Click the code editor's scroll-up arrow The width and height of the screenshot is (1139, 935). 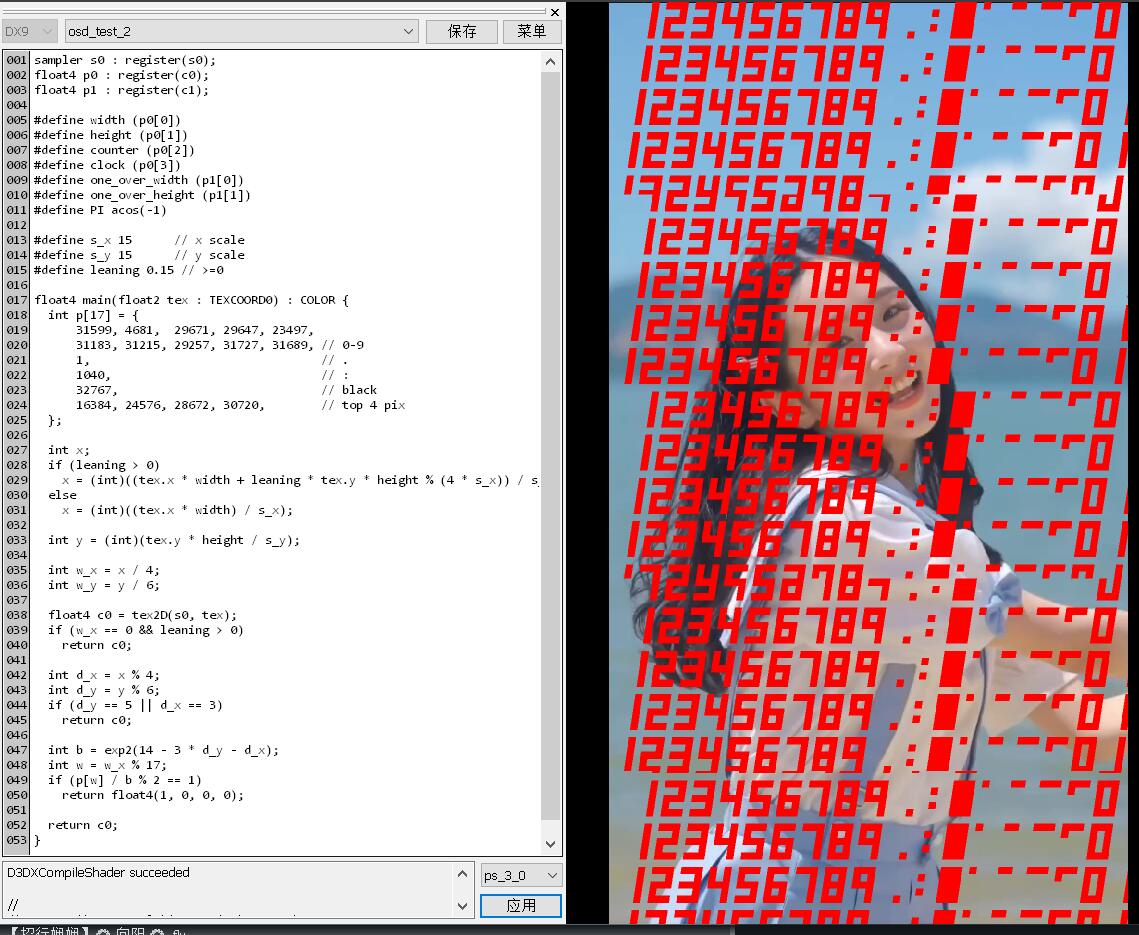[551, 61]
